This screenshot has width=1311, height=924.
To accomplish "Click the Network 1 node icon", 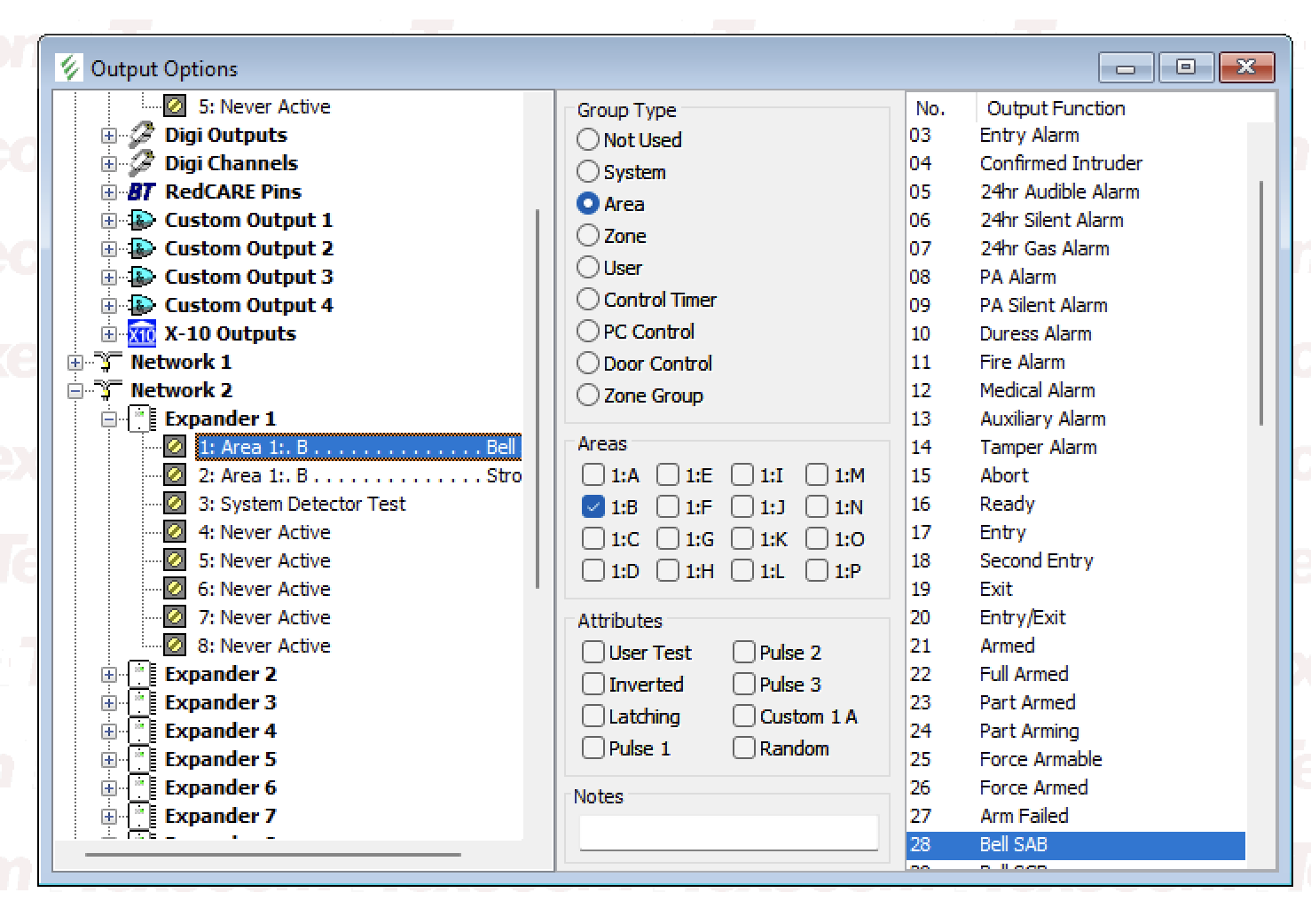I will pyautogui.click(x=107, y=362).
